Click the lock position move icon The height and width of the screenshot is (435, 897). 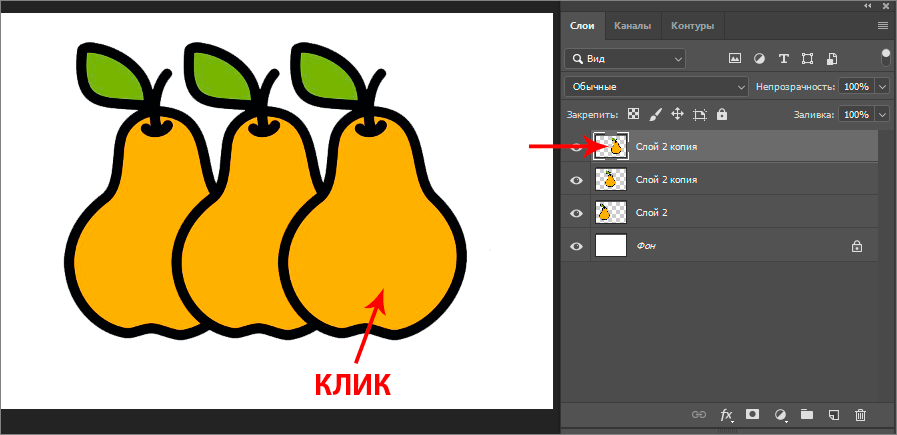(x=677, y=115)
